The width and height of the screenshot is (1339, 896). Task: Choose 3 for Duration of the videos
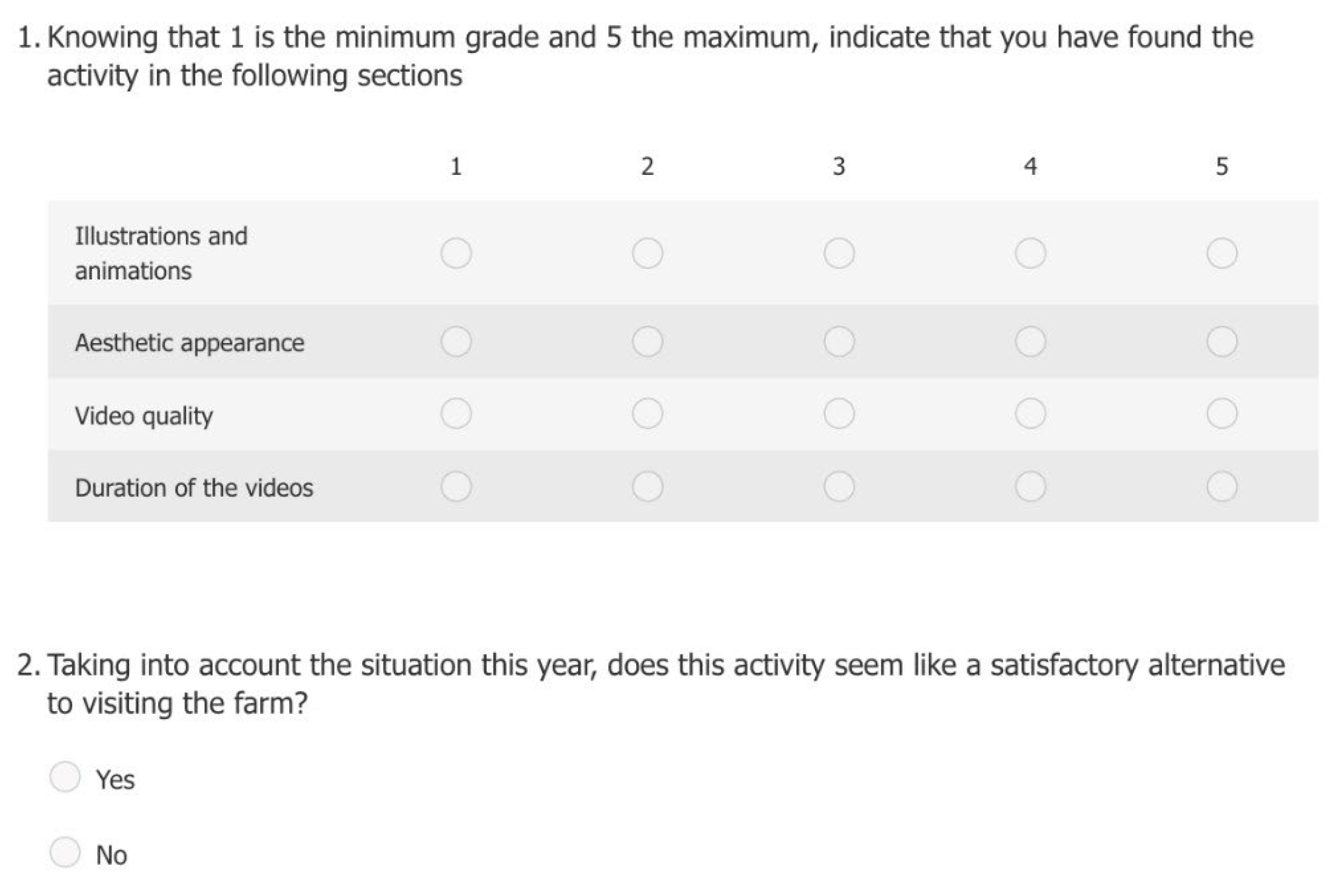click(839, 487)
